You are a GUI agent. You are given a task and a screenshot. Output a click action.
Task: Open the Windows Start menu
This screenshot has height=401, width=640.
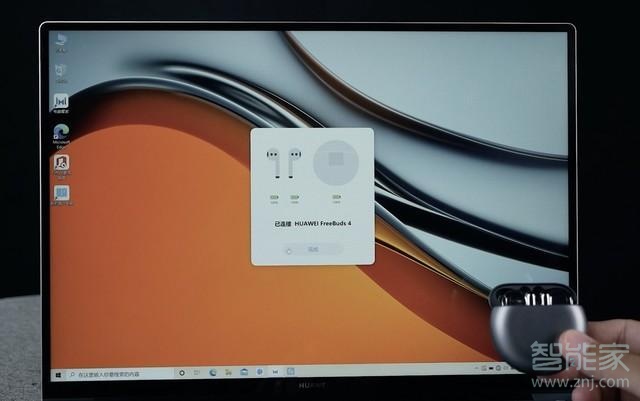click(x=60, y=373)
